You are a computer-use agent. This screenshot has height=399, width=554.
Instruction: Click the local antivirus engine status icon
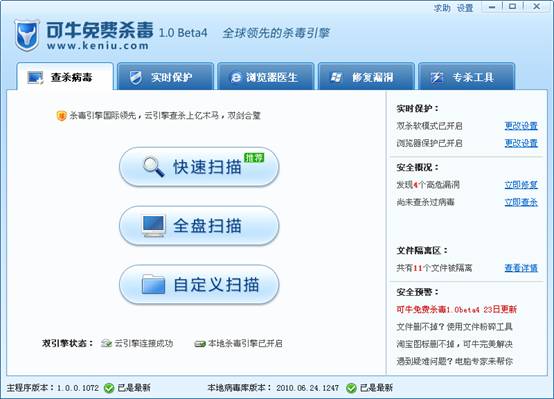pyautogui.click(x=200, y=343)
